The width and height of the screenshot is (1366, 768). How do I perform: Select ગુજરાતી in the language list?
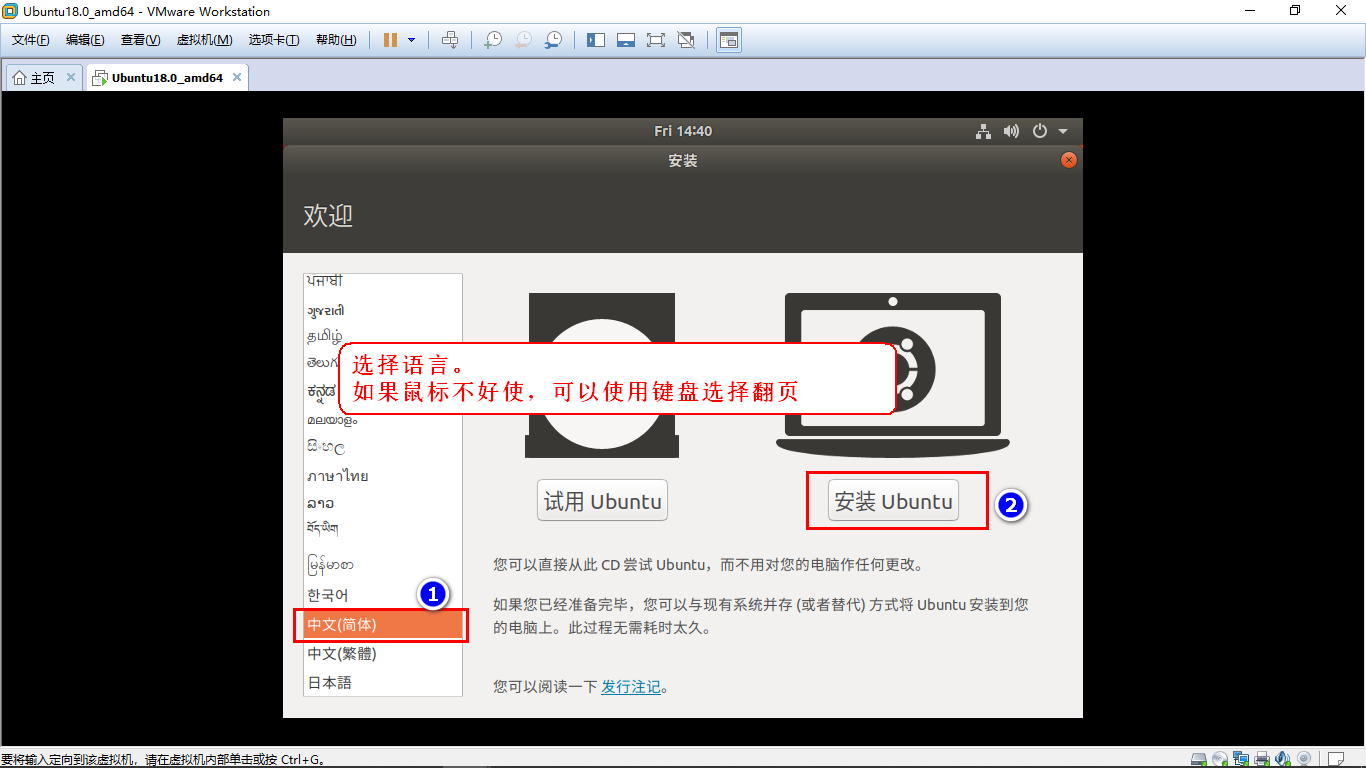[x=384, y=311]
